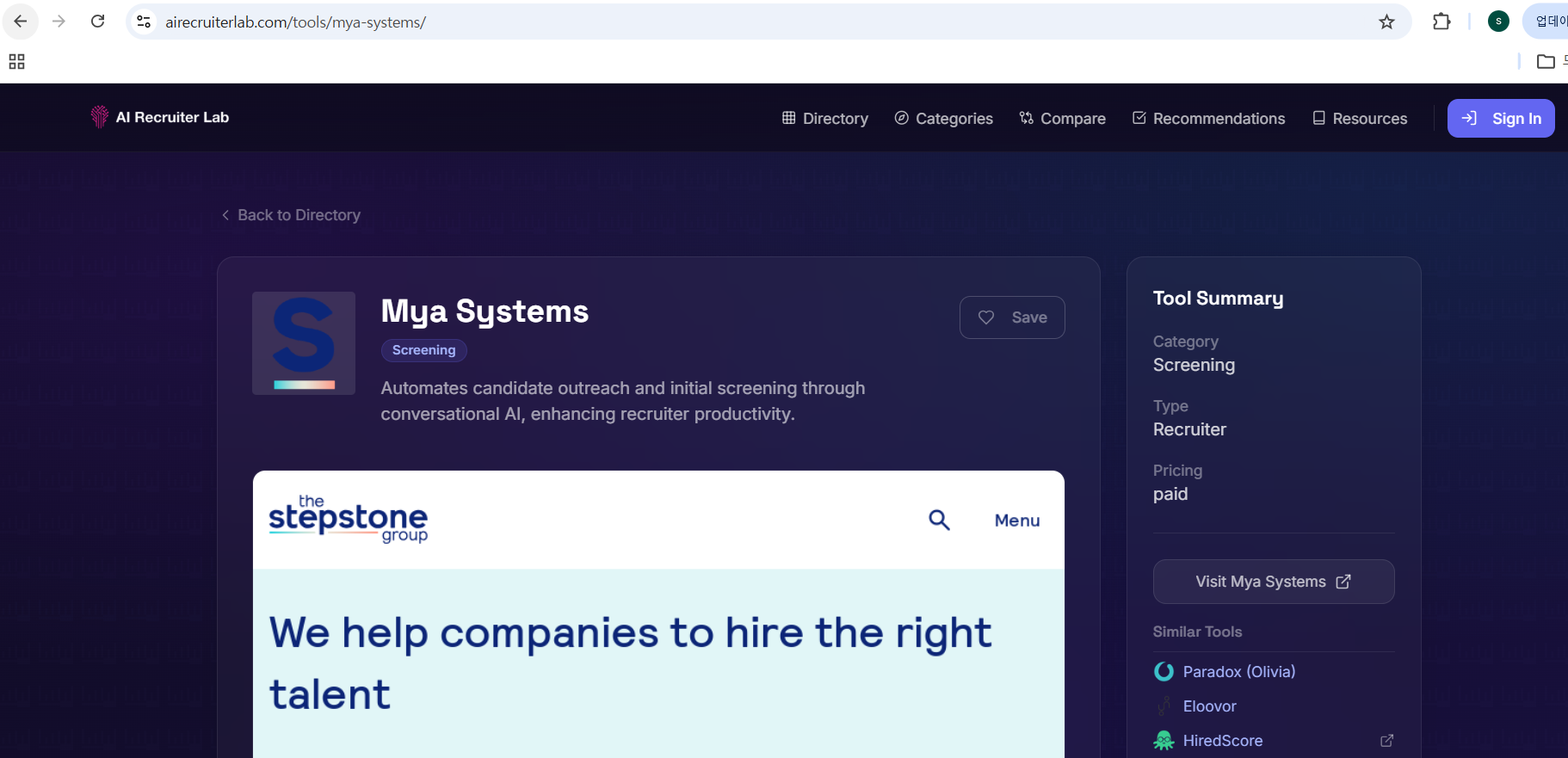
Task: Open the Categories nav item
Action: pos(943,119)
